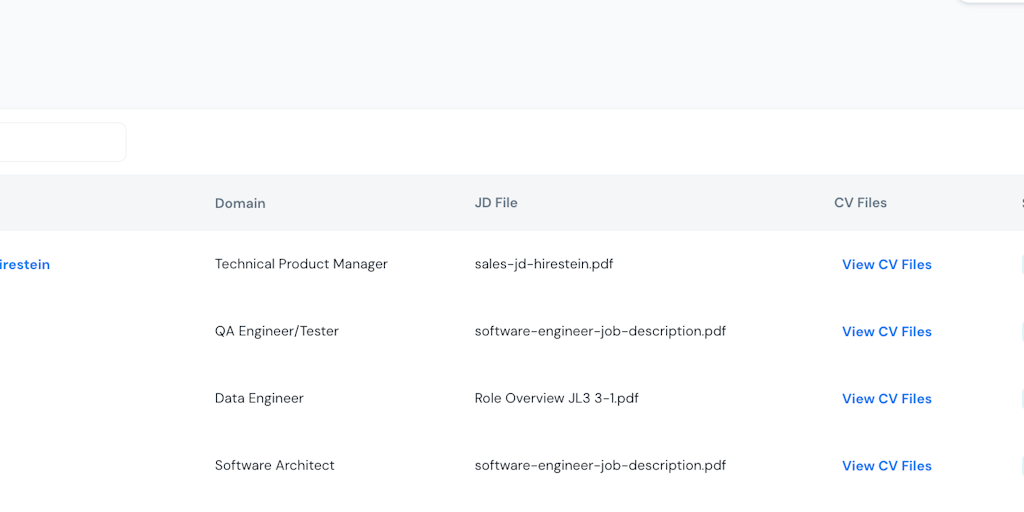Click the sales-jd-hirestein.pdf file name
The height and width of the screenshot is (512, 1024).
[x=544, y=265]
